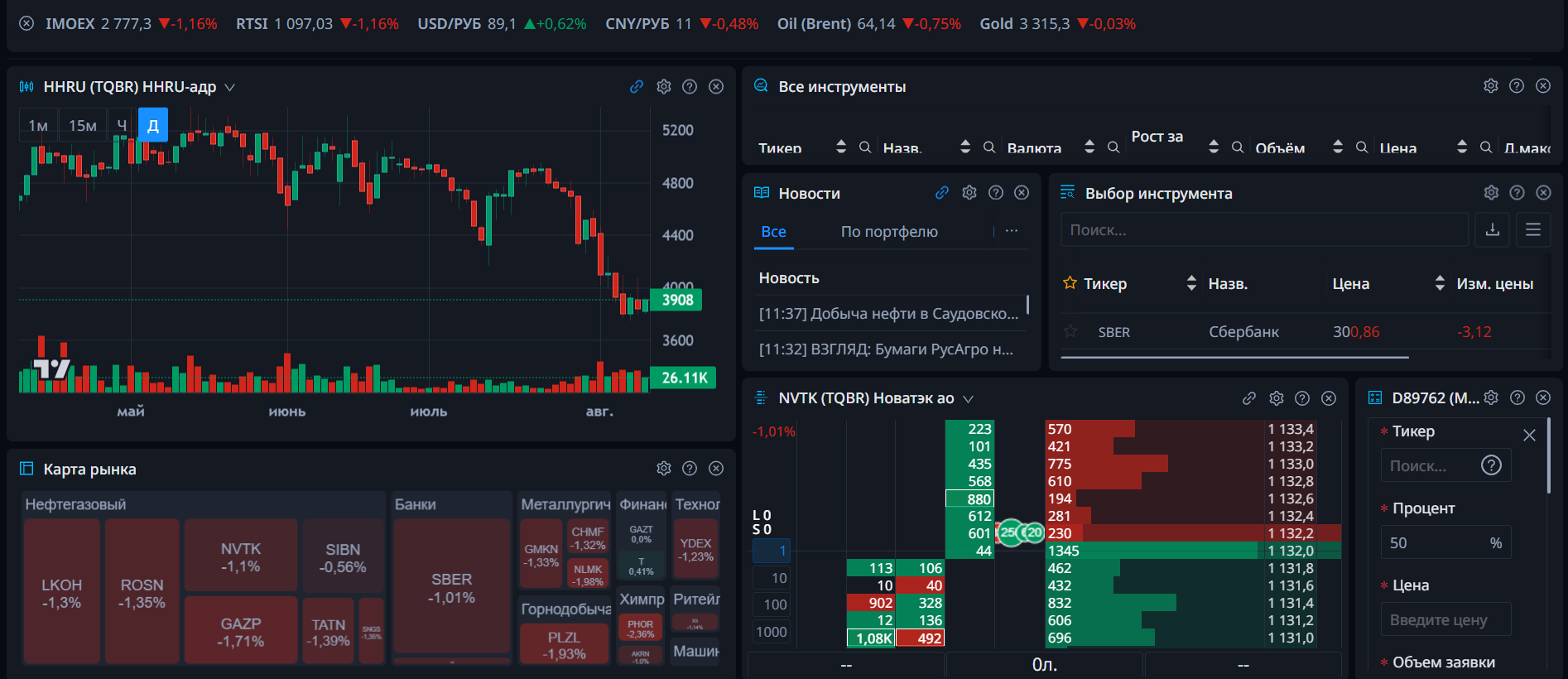Click search icon next to Назв. in Все инструменты
This screenshot has height=679, width=1568.
pos(989,147)
